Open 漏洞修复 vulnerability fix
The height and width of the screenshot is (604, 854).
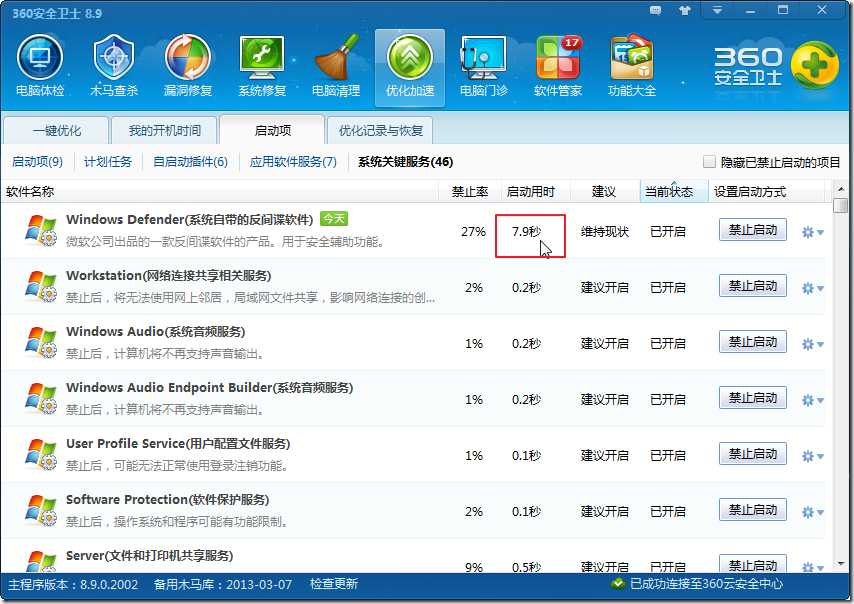pyautogui.click(x=188, y=66)
